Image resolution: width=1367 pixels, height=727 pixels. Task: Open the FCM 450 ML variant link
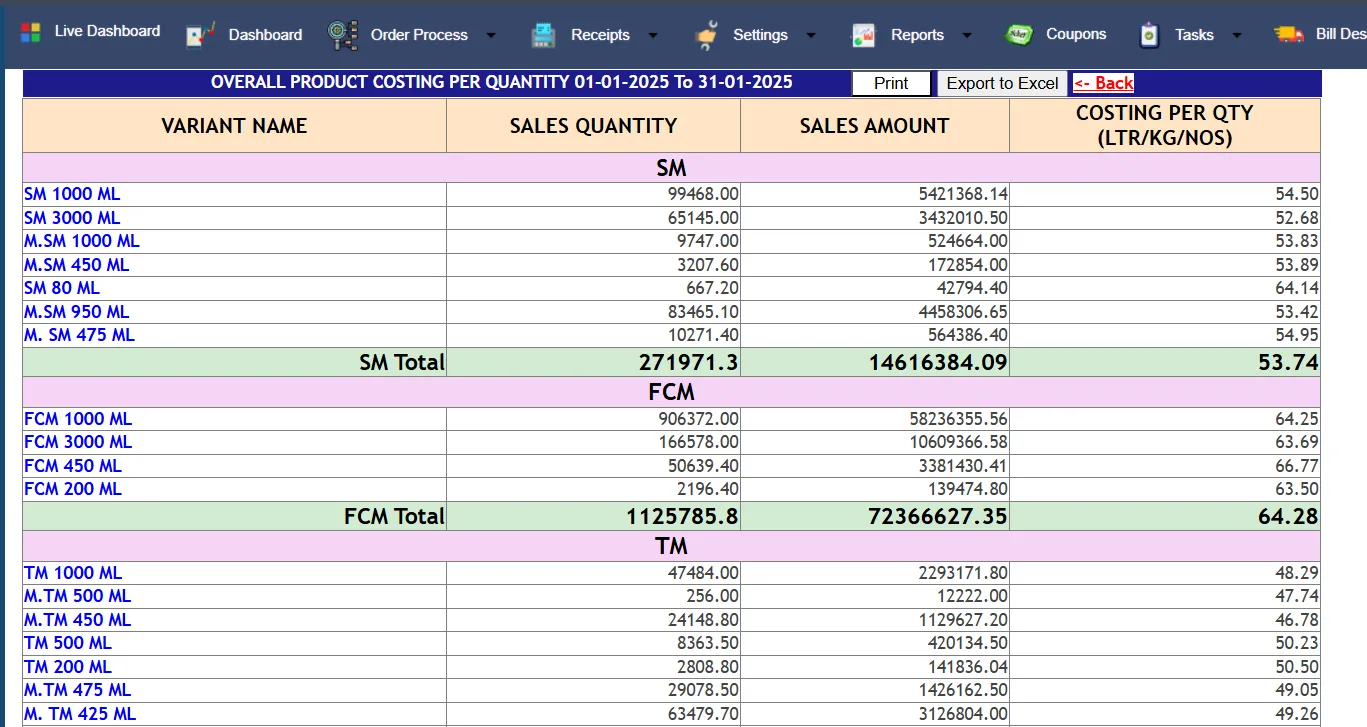[73, 466]
